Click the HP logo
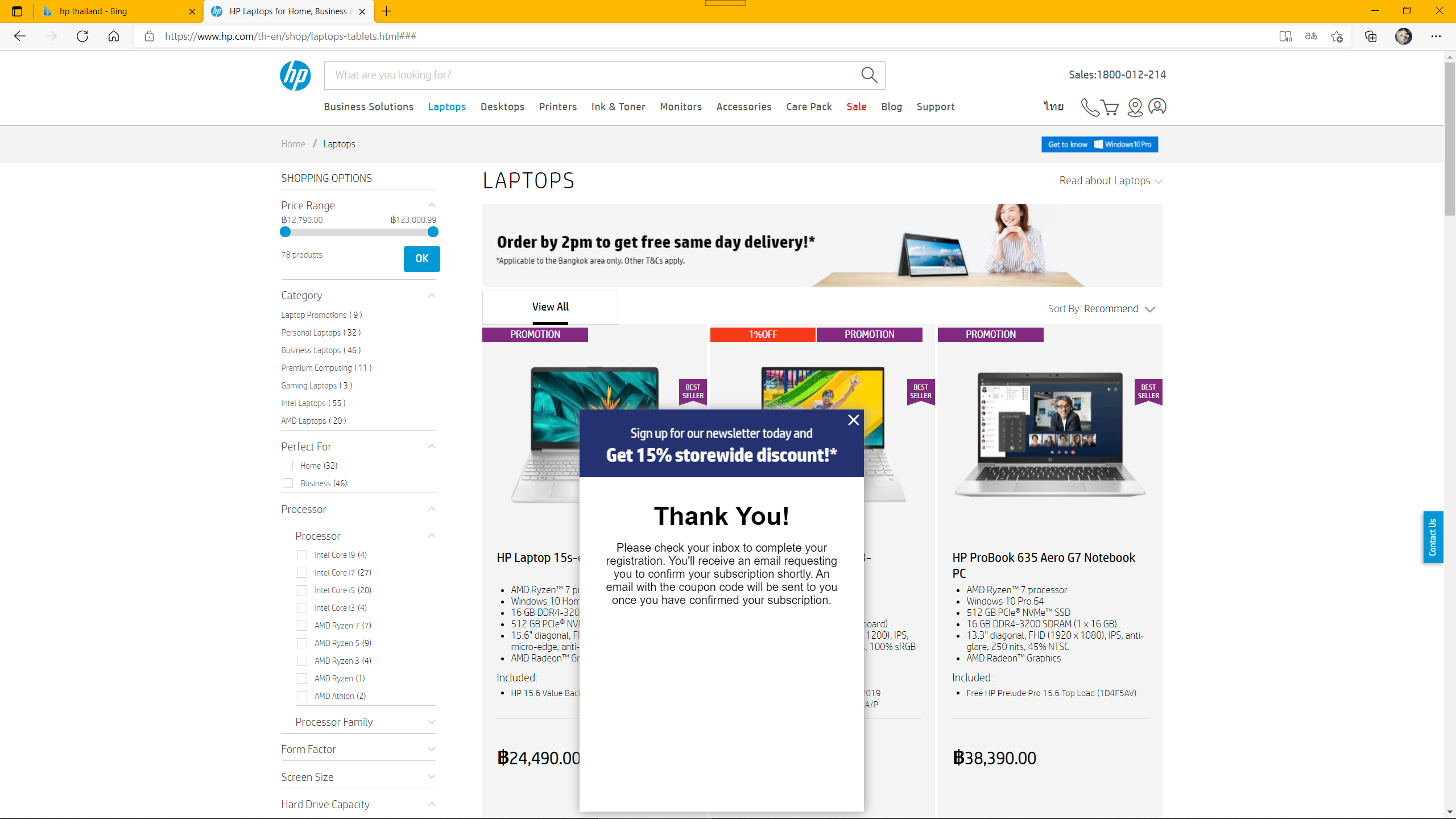Image resolution: width=1456 pixels, height=819 pixels. [295, 76]
